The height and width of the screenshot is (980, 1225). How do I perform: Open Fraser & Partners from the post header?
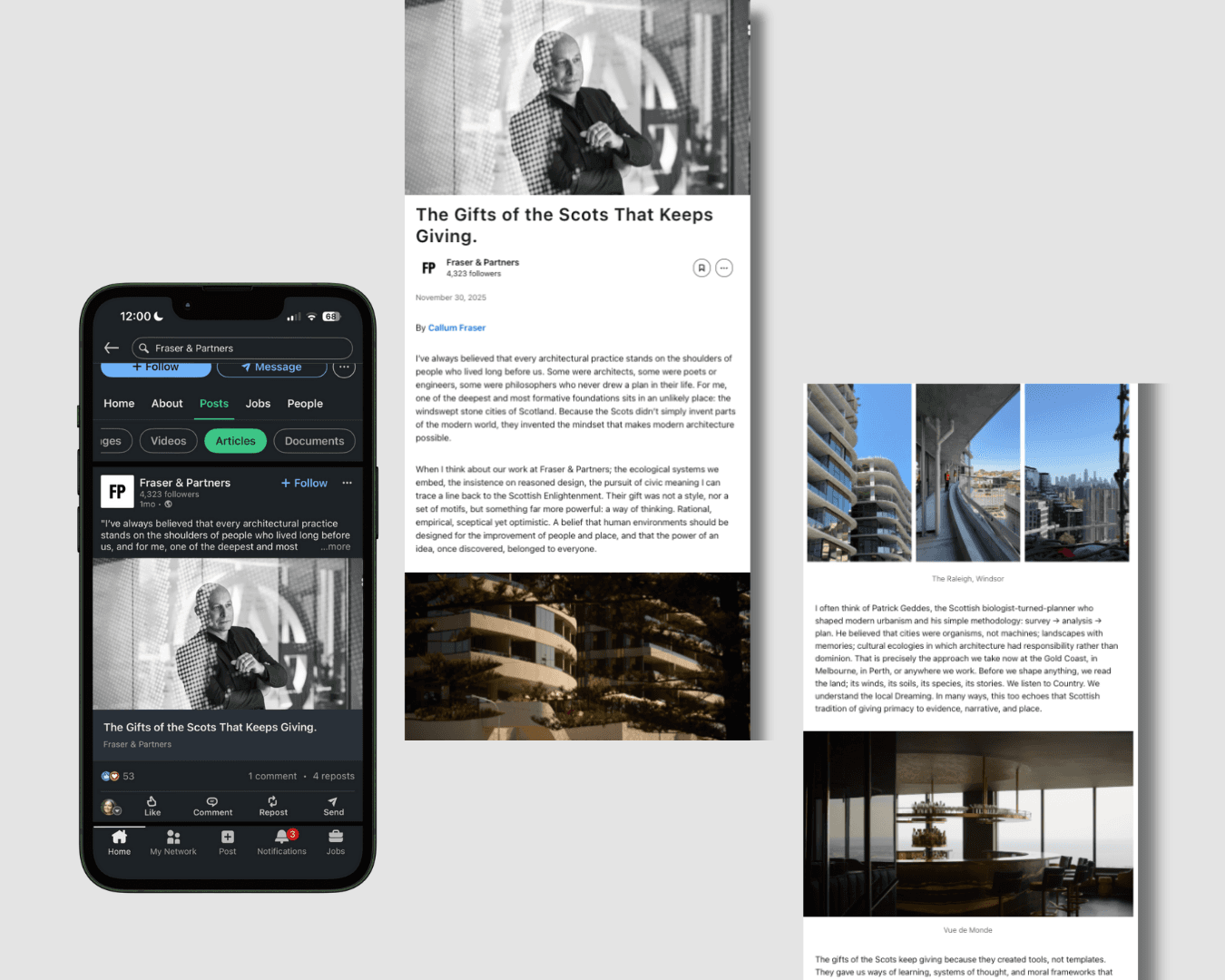pyautogui.click(x=185, y=483)
